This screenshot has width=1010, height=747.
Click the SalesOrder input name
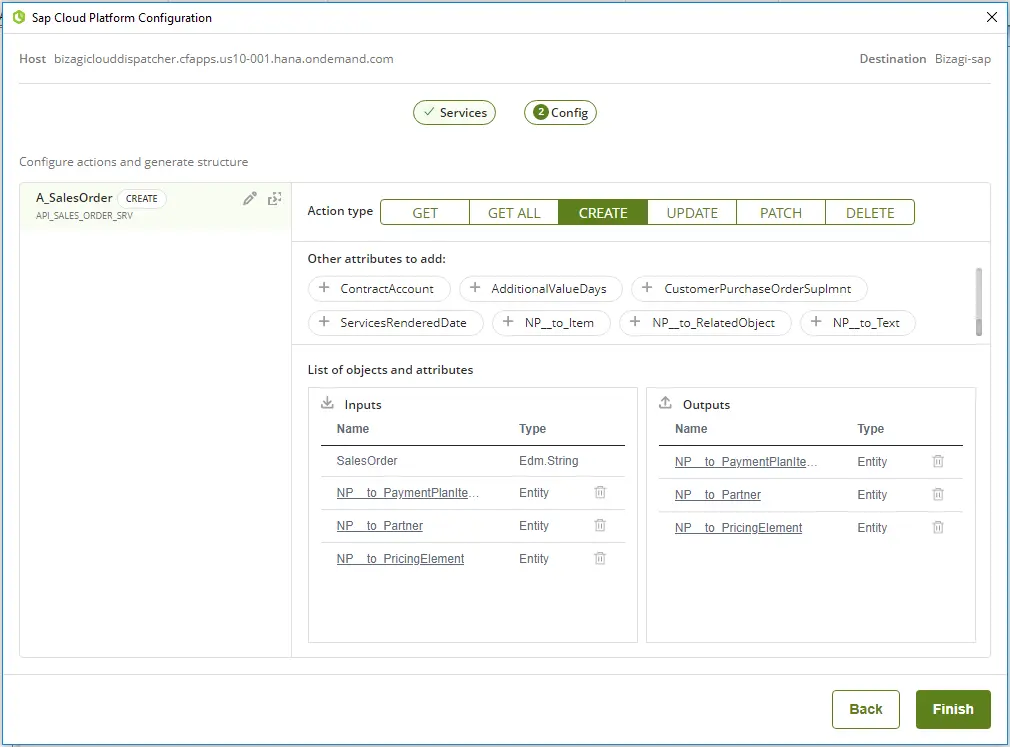[x=367, y=460]
